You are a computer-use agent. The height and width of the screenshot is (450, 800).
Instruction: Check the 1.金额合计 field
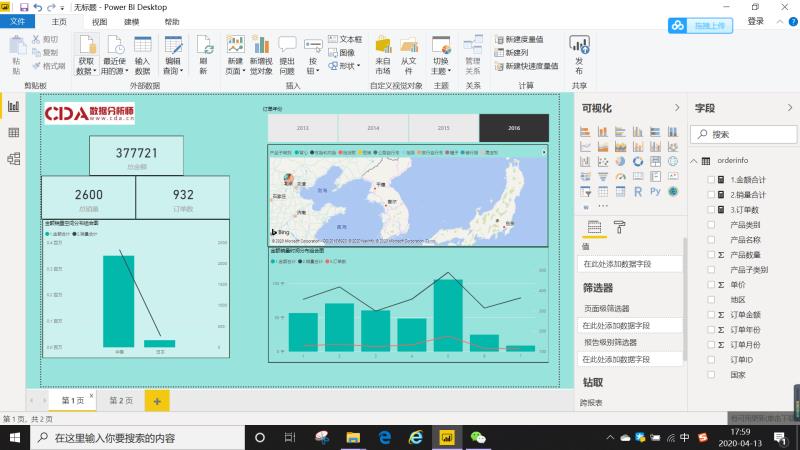[711, 180]
